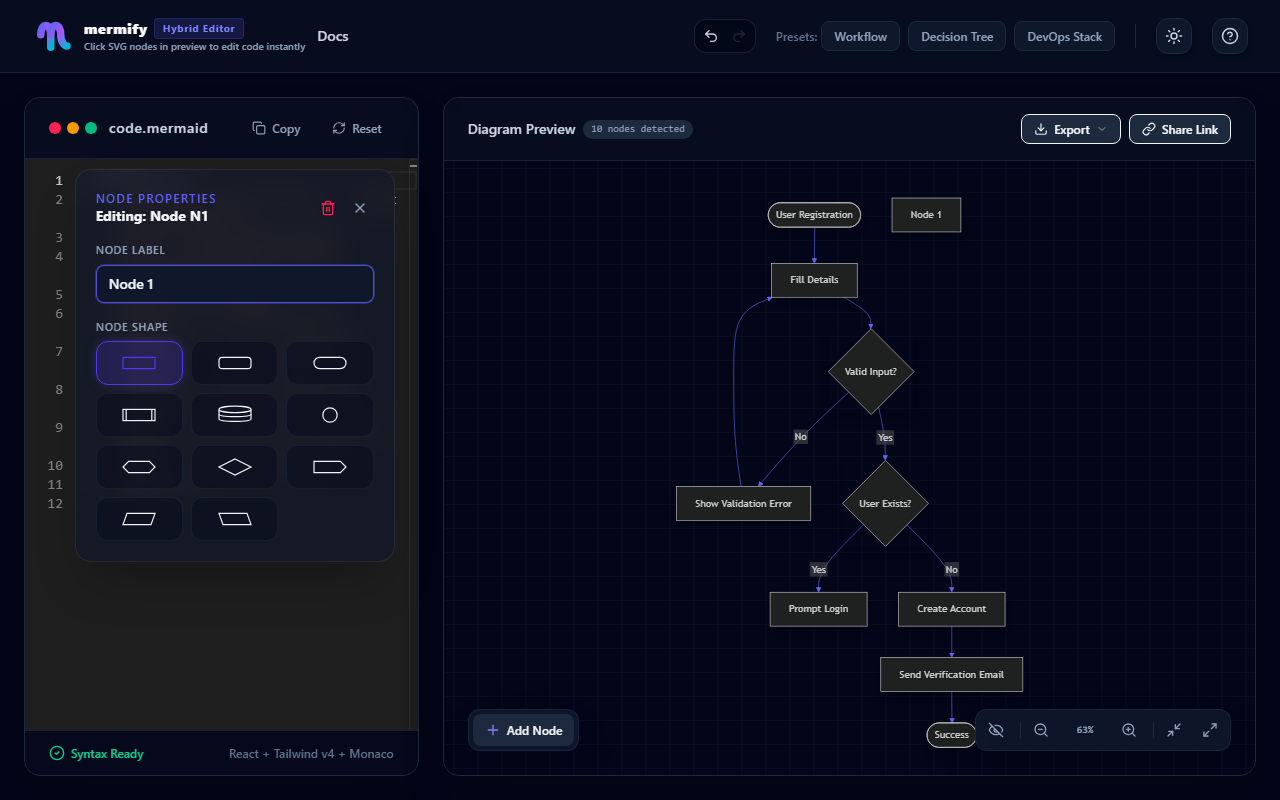
Task: Select the Fill Details node
Action: point(814,280)
